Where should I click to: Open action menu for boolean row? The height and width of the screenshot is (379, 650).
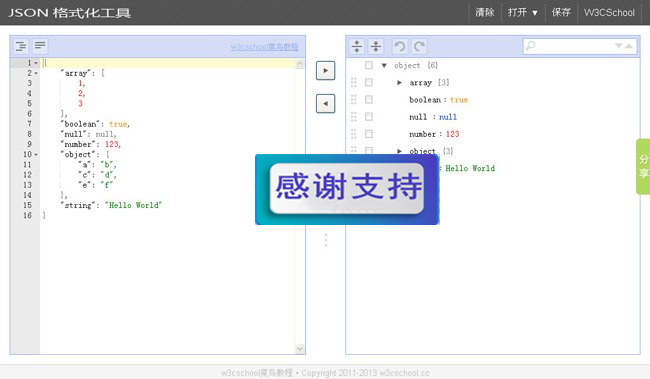(x=369, y=100)
